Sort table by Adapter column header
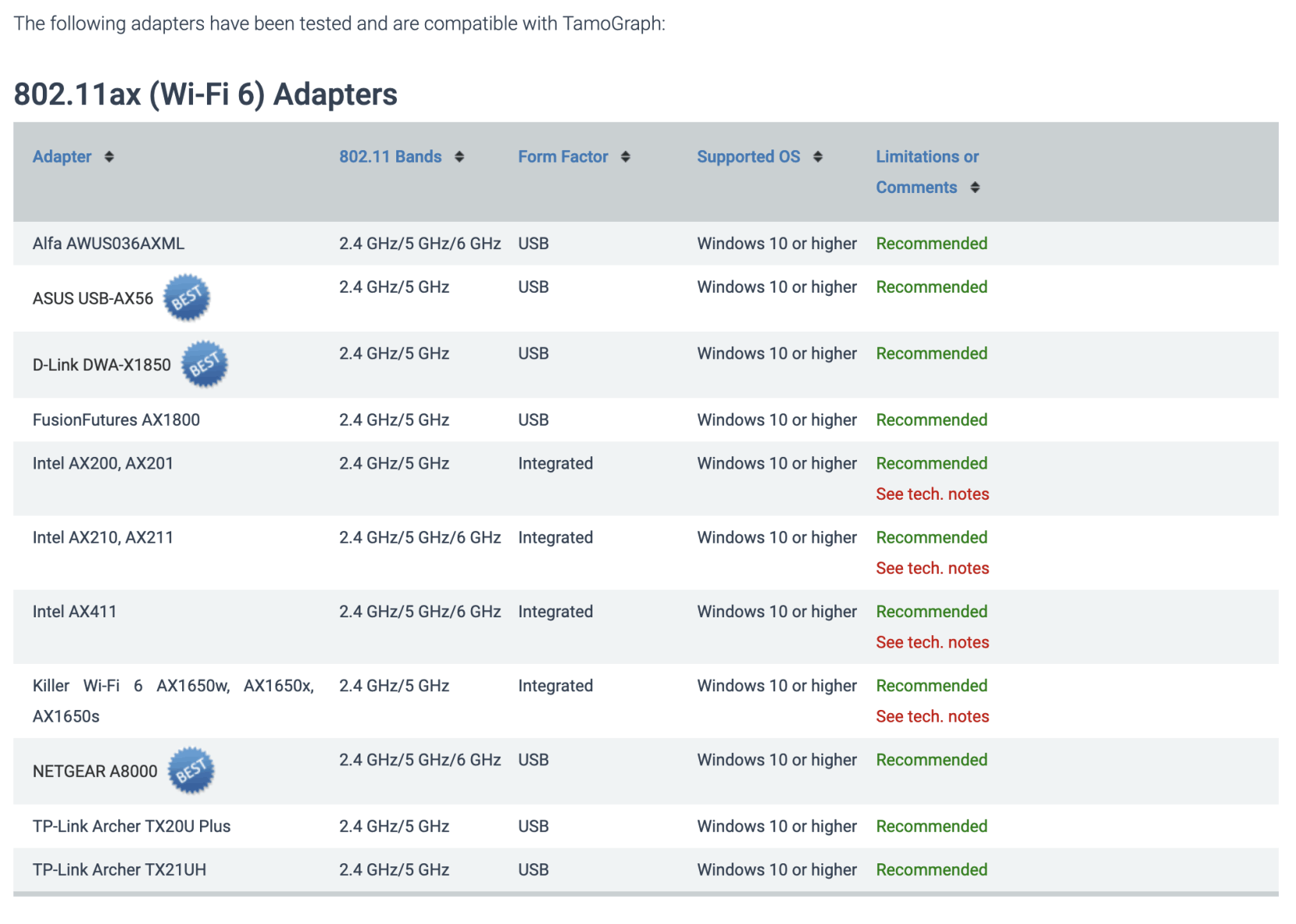The width and height of the screenshot is (1296, 924). pos(62,157)
